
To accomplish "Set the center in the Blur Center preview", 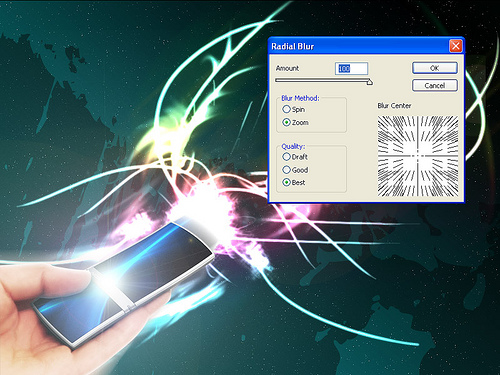I will coord(418,156).
